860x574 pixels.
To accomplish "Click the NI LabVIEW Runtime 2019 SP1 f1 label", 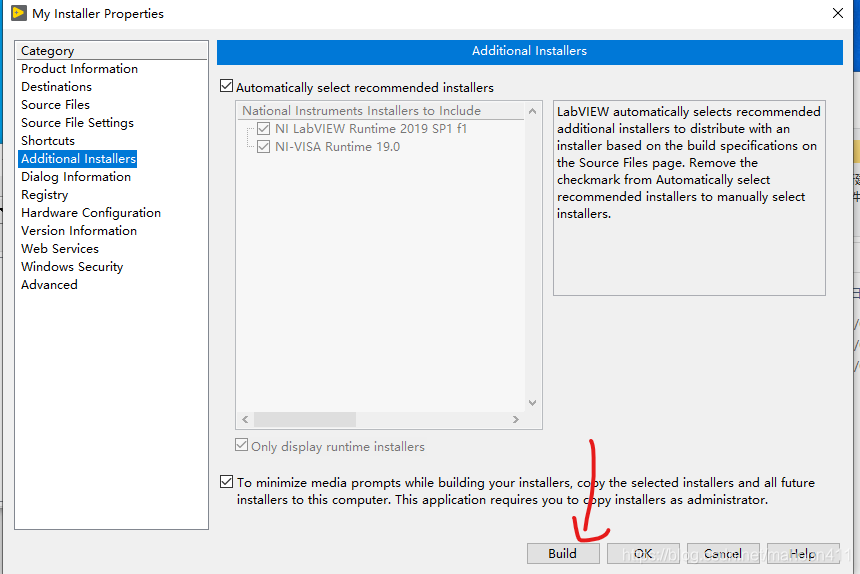I will [x=371, y=129].
